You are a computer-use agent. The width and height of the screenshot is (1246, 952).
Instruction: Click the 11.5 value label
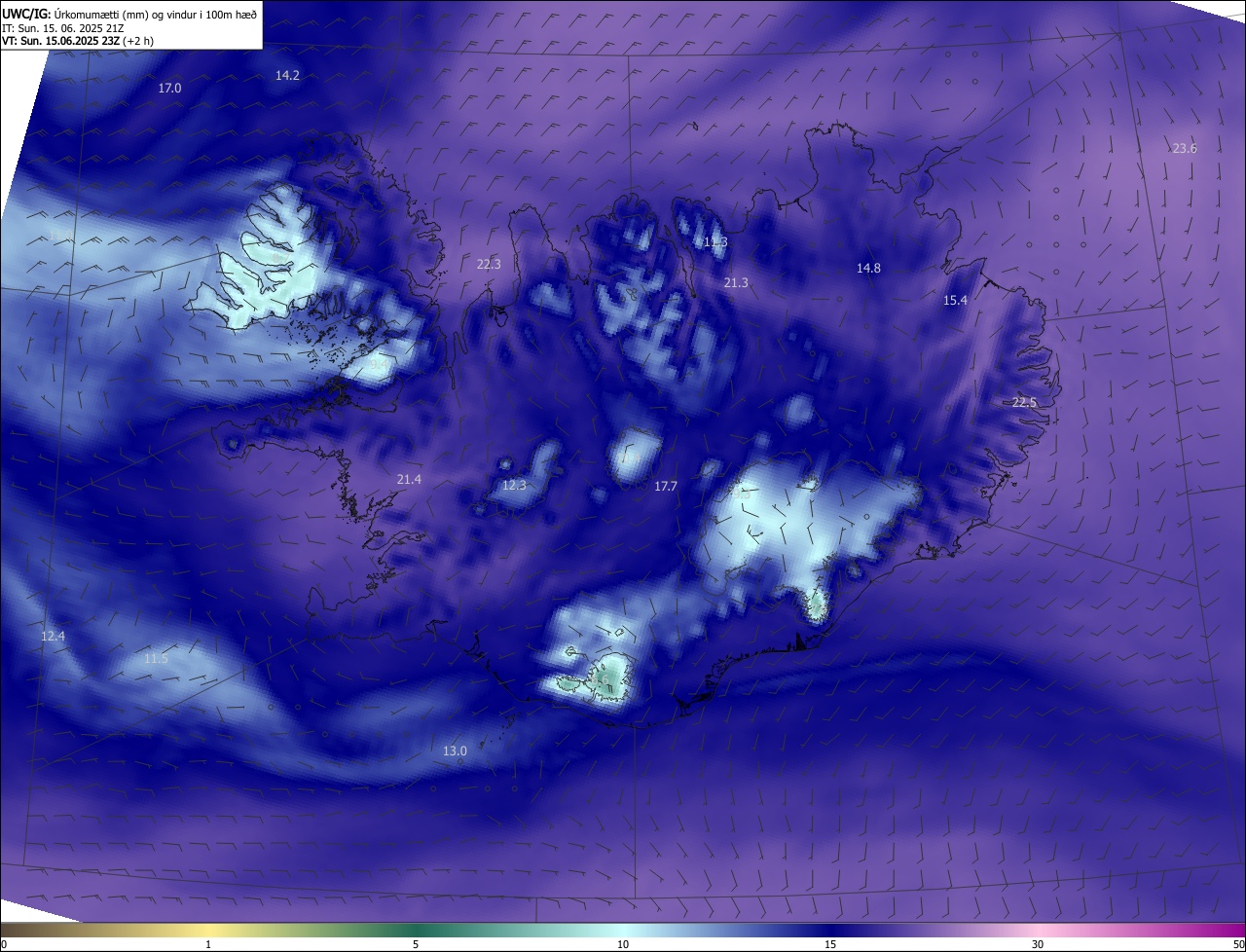156,659
